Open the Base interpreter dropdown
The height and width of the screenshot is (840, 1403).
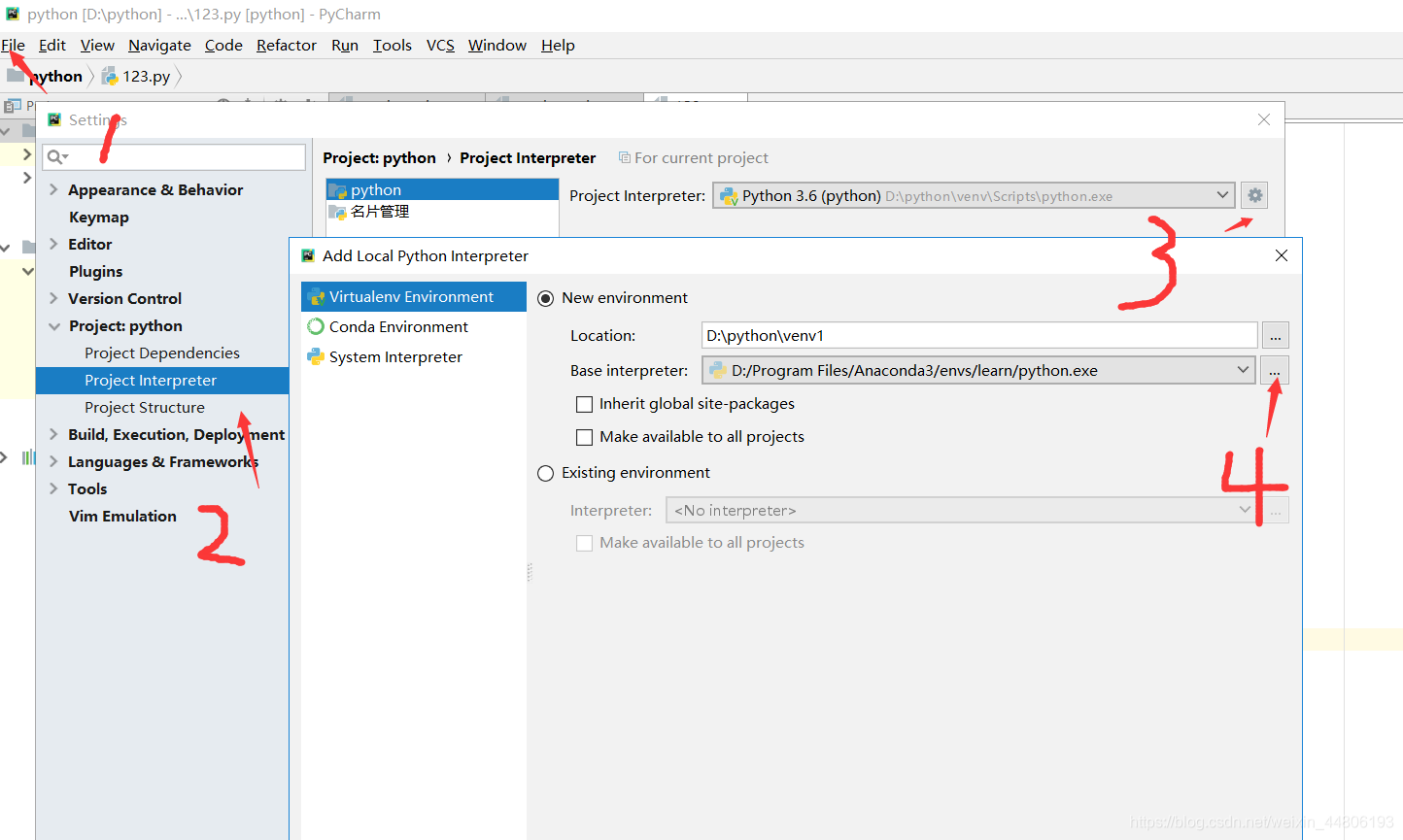point(1243,370)
